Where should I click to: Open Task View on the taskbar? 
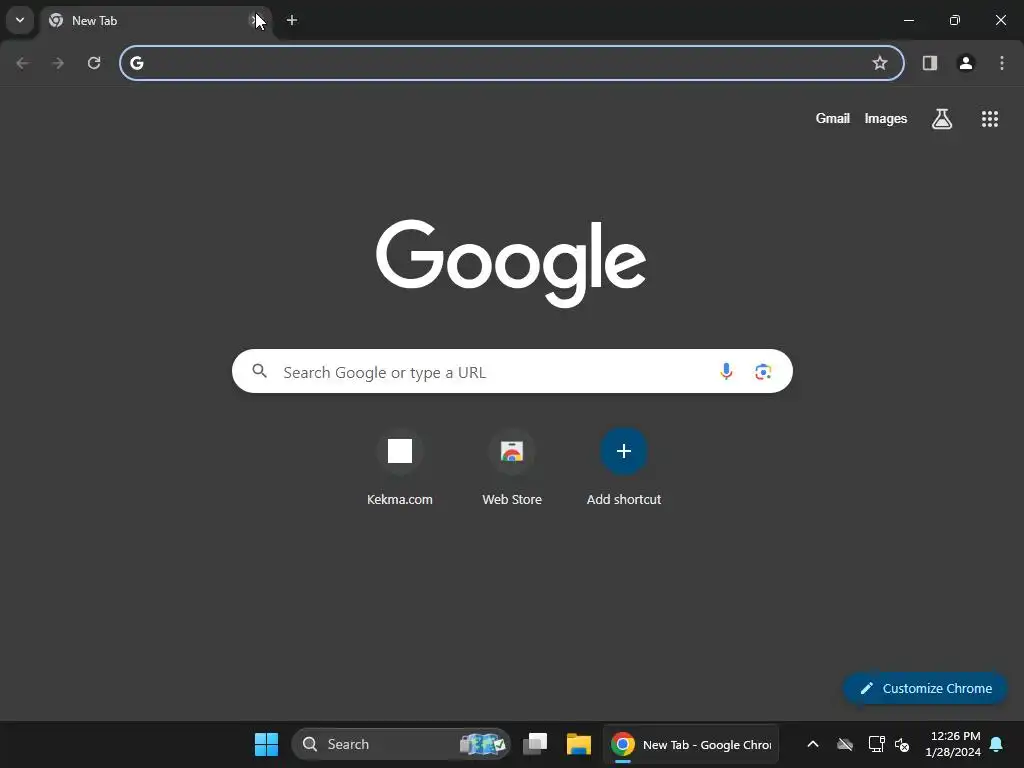pos(535,744)
